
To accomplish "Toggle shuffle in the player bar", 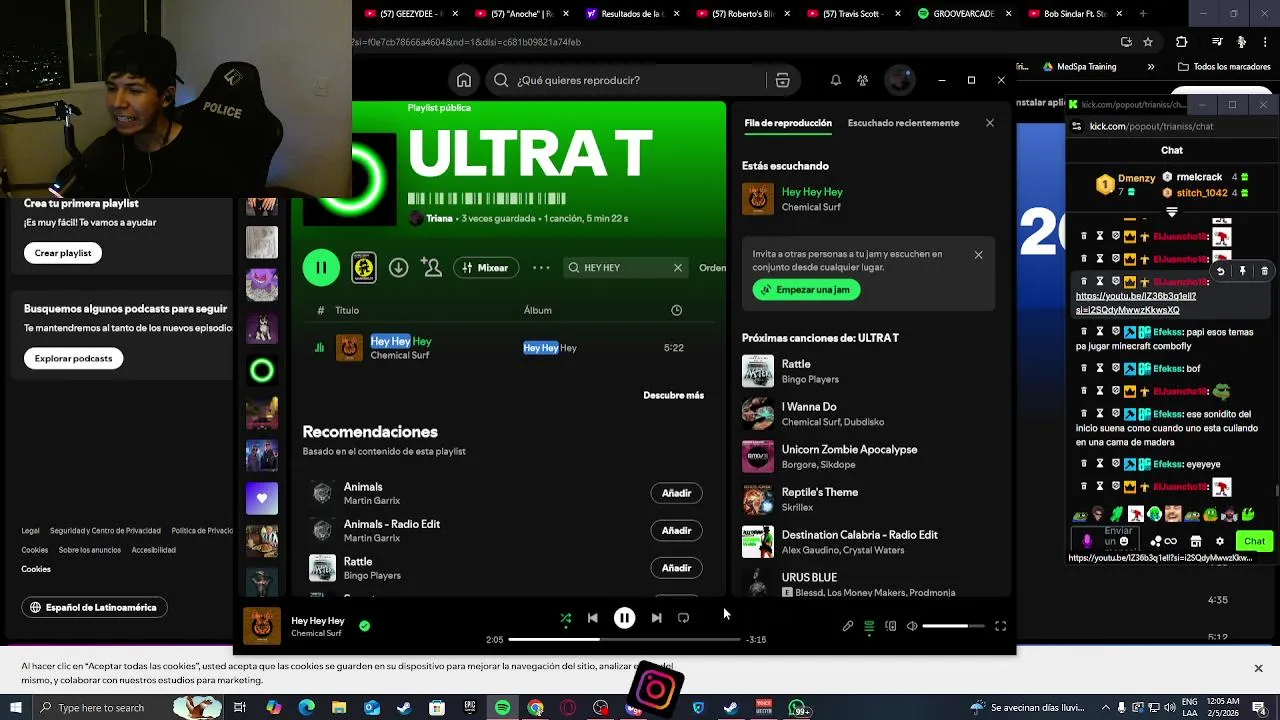I will tap(565, 618).
